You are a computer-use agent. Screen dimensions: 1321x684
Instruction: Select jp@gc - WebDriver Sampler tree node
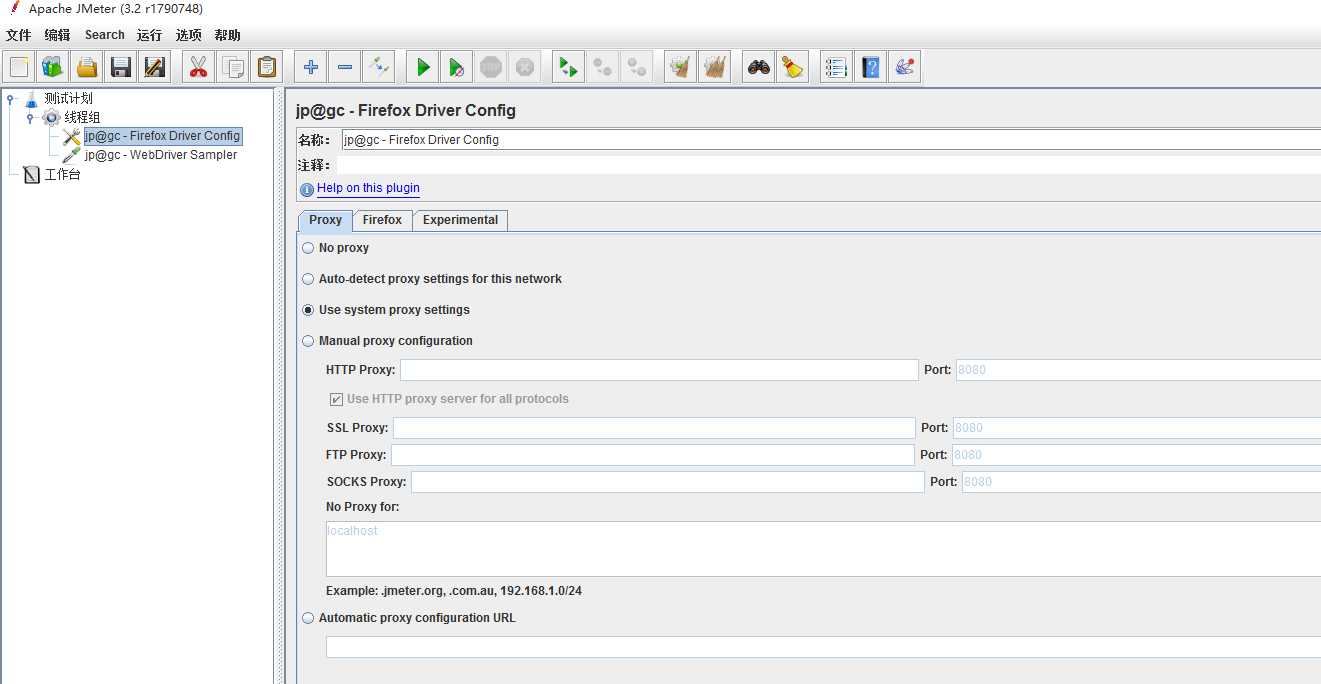coord(161,155)
